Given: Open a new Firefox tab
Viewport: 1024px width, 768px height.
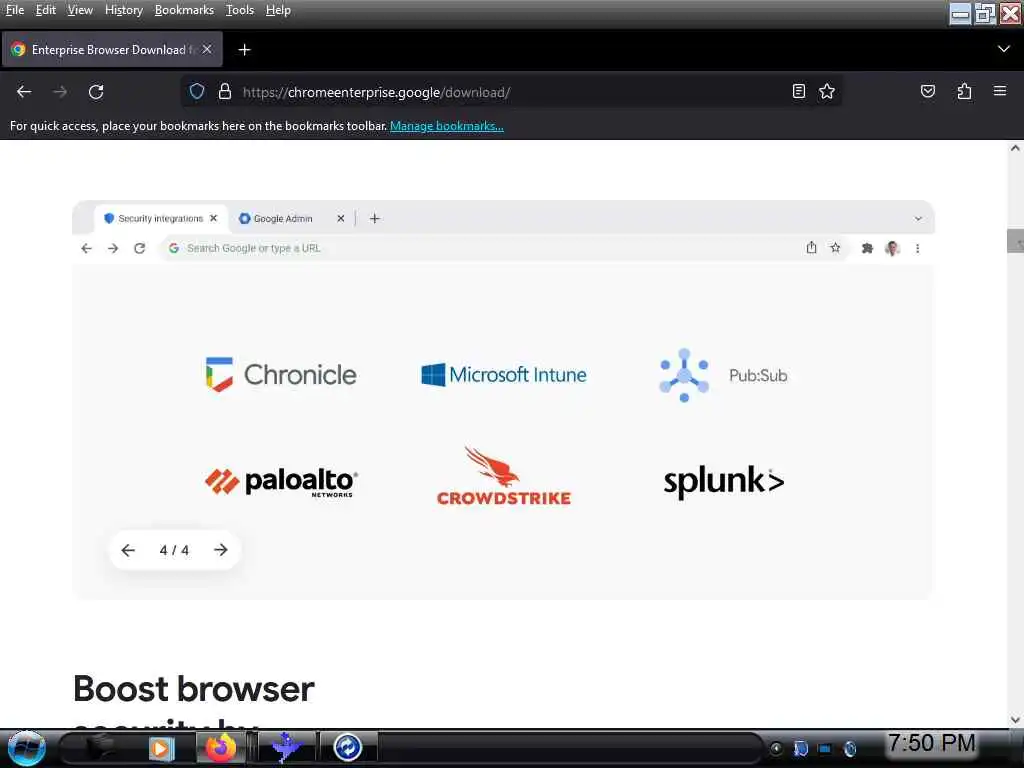Looking at the screenshot, I should click(244, 50).
